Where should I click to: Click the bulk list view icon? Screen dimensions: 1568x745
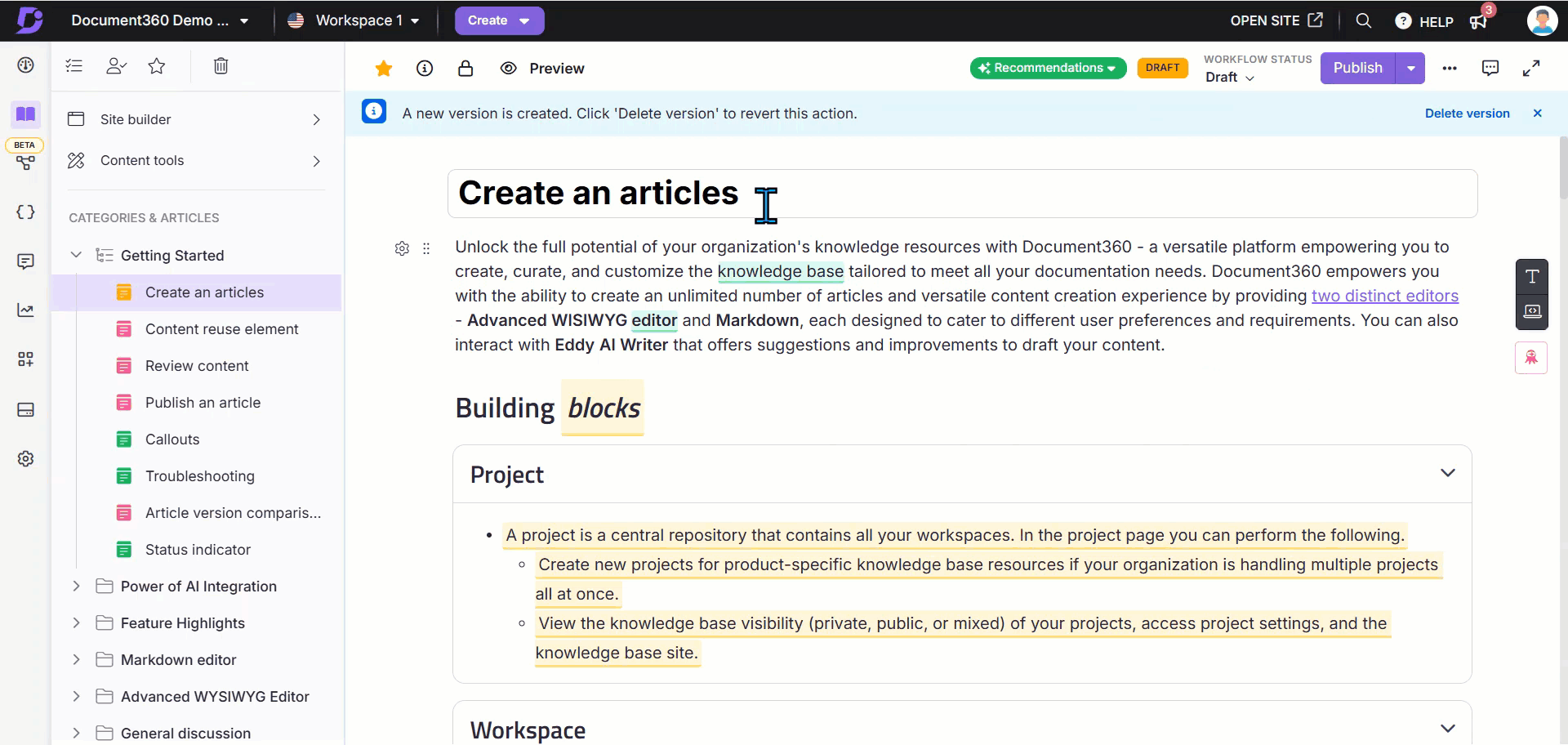[x=74, y=66]
